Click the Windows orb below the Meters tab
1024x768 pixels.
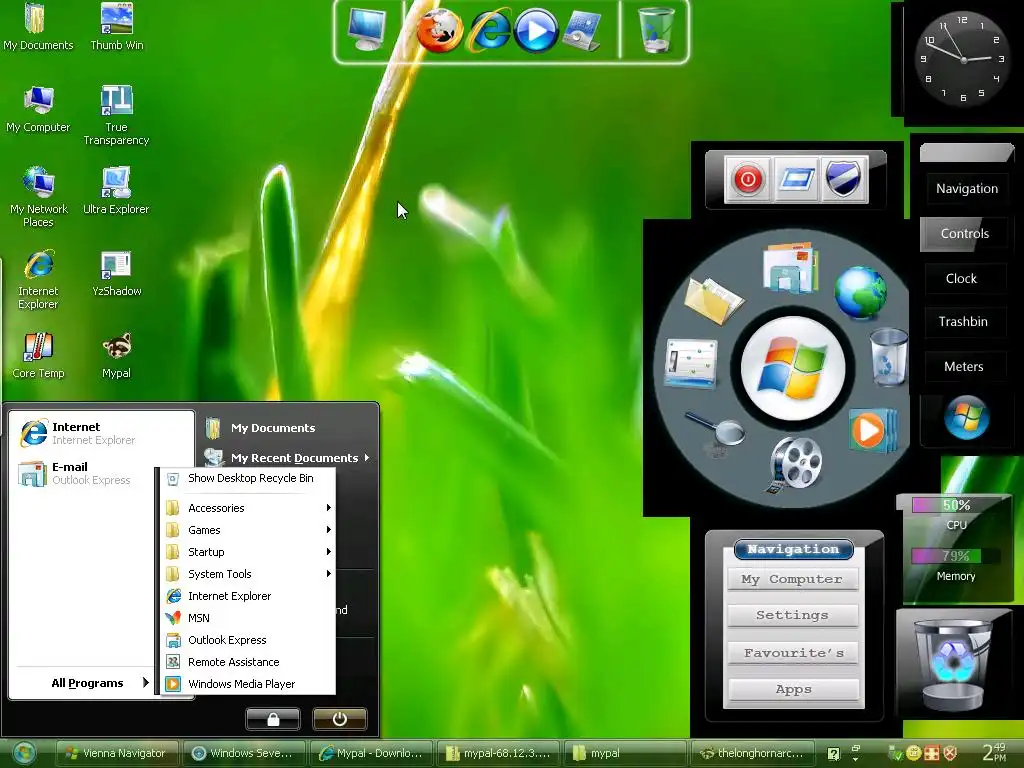click(x=966, y=417)
